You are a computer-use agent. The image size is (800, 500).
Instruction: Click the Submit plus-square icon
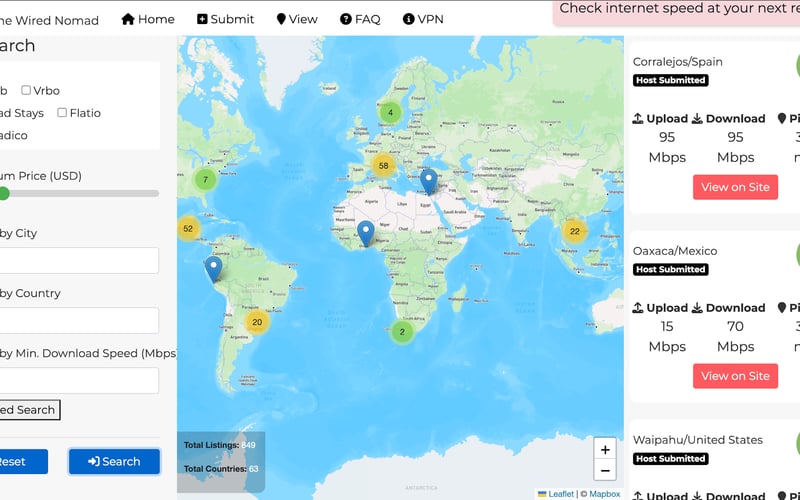[202, 19]
